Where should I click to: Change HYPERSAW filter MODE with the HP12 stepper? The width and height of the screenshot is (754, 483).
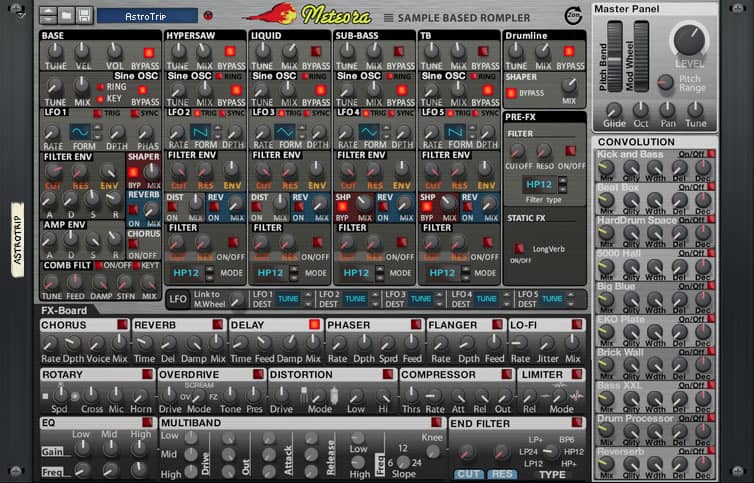coord(210,273)
